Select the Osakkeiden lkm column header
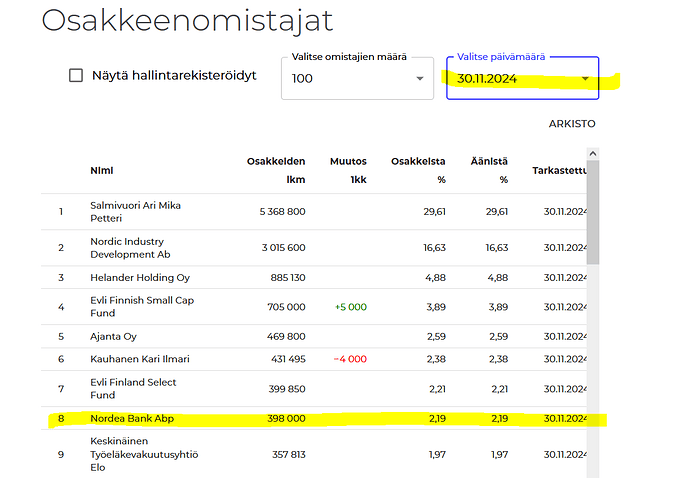 [x=276, y=170]
